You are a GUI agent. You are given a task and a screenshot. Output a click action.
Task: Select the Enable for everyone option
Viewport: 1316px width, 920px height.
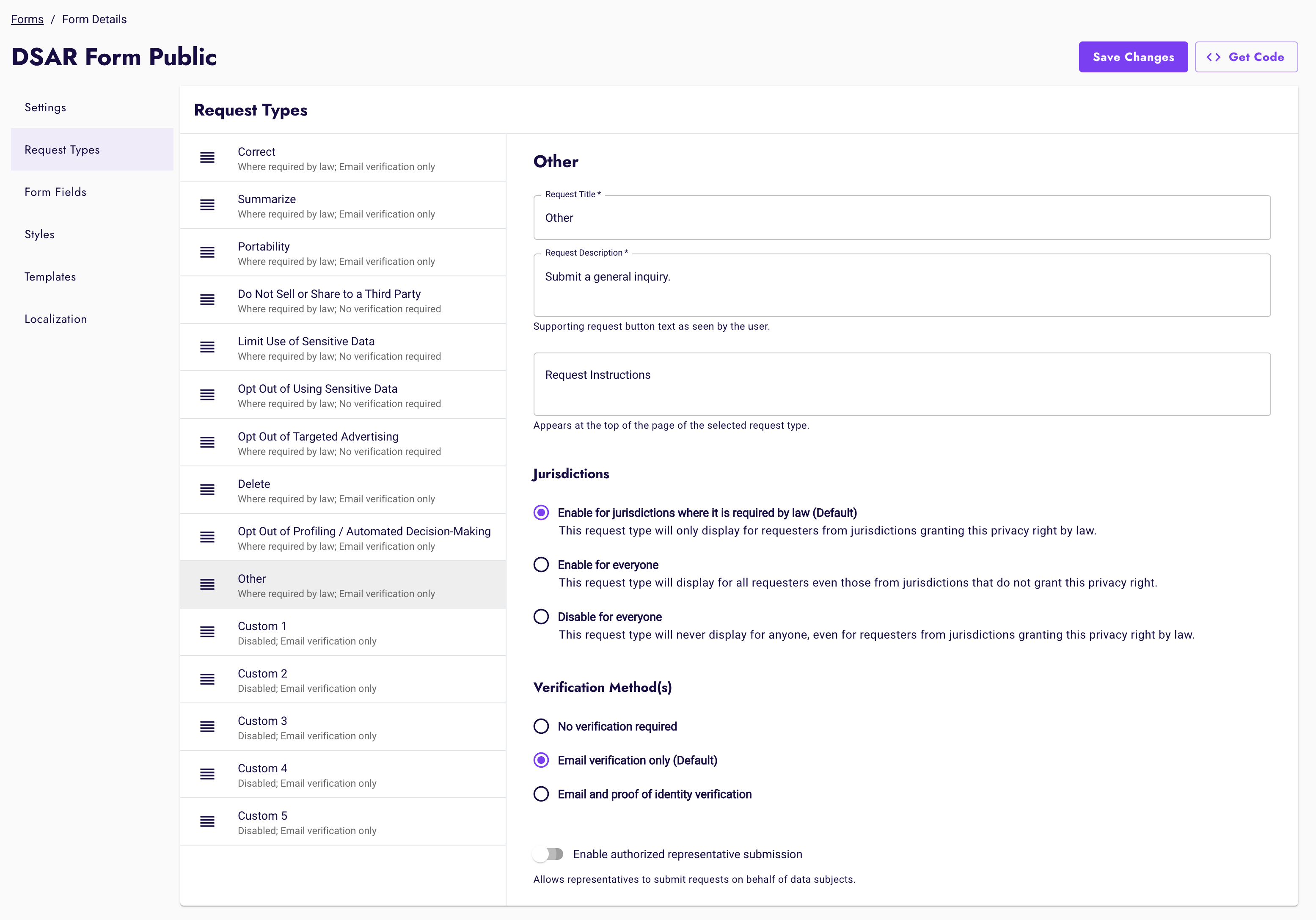pyautogui.click(x=540, y=564)
